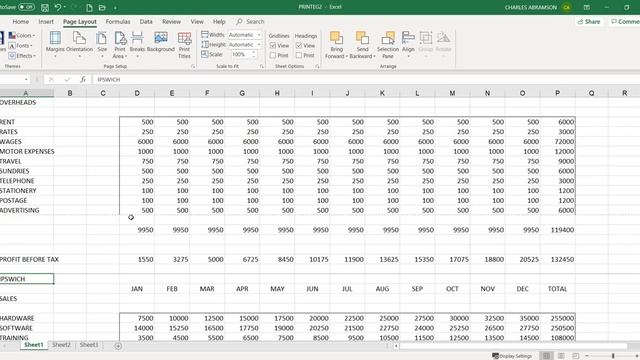Click the Print Titles tool
Viewport: 640px width, 360px height.
click(184, 44)
